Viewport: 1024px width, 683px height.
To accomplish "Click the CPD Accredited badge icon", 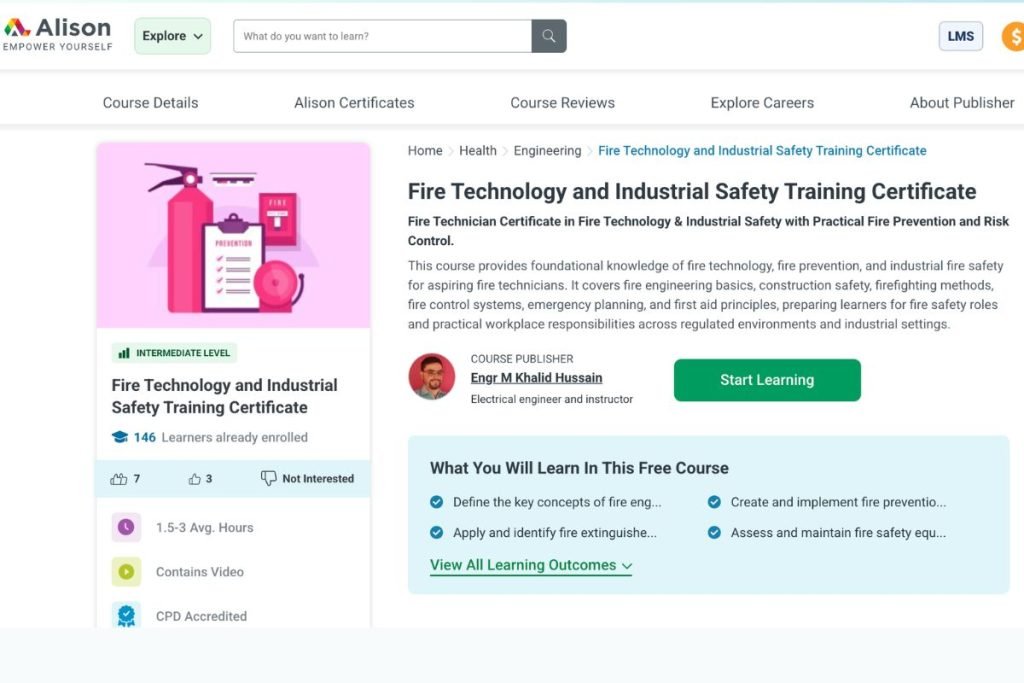I will [x=126, y=615].
